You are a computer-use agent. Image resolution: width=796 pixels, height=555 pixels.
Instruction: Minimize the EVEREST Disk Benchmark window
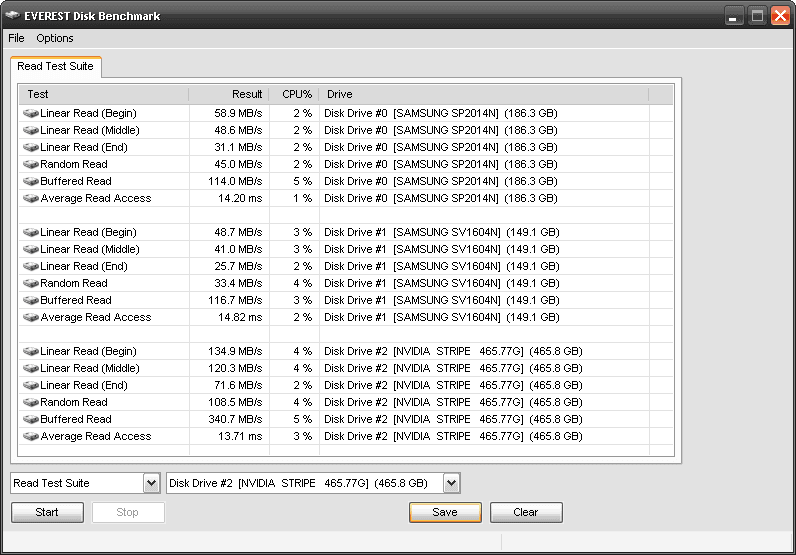733,16
